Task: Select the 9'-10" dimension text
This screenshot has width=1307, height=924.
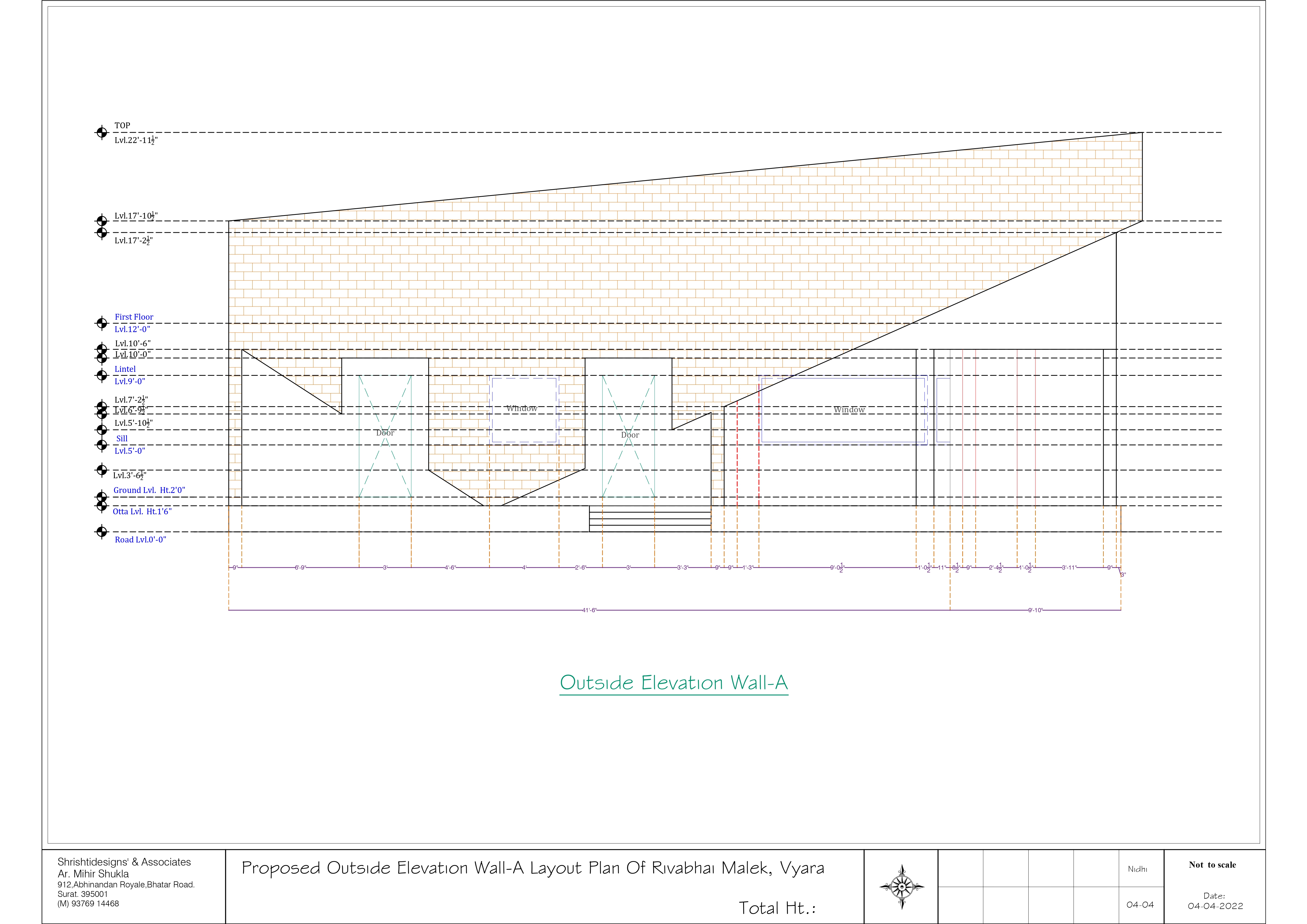Action: point(1035,610)
